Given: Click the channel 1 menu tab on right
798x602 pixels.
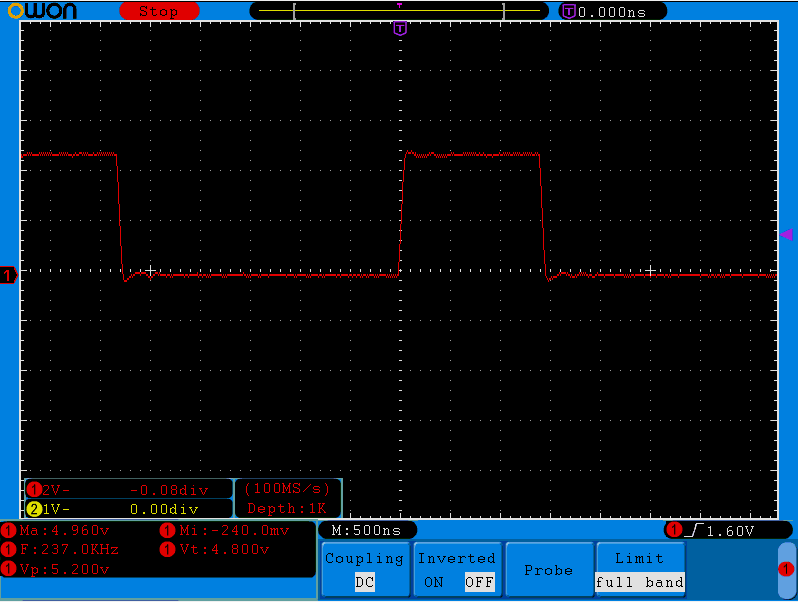Looking at the screenshot, I should point(787,569).
